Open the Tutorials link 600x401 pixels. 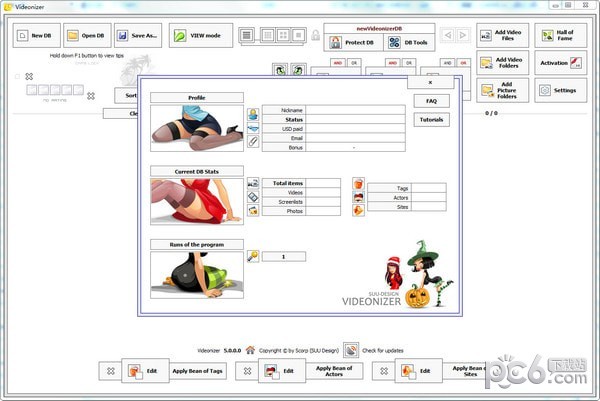430,119
